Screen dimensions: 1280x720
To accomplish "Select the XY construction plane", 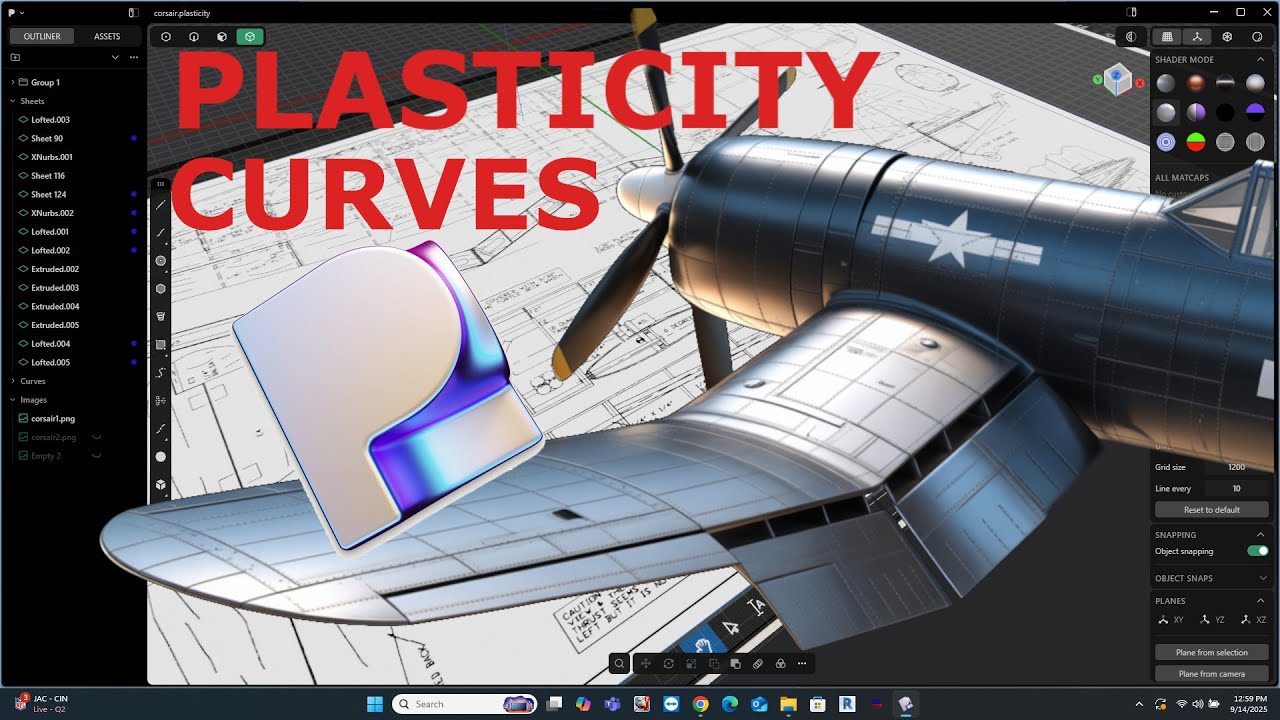I will click(1170, 620).
